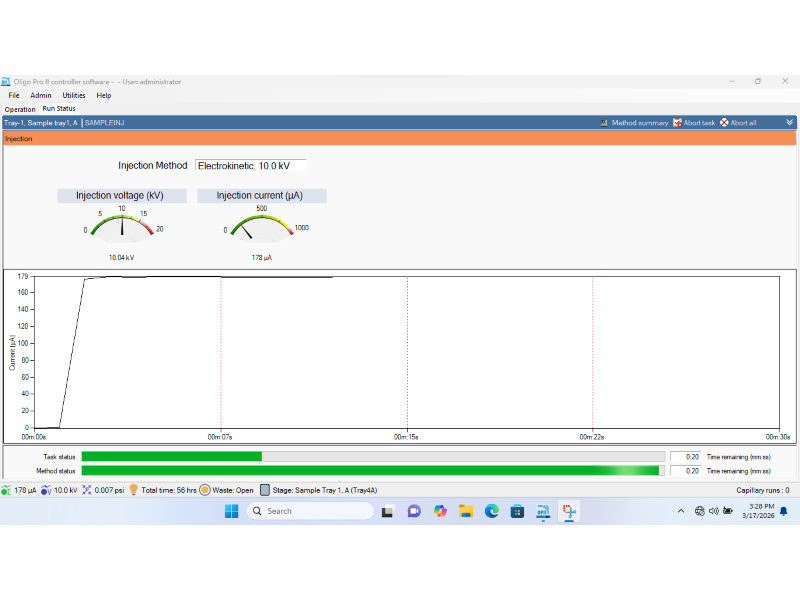800x600 pixels.
Task: Click the lamp Total time bulb icon
Action: pyautogui.click(x=134, y=490)
